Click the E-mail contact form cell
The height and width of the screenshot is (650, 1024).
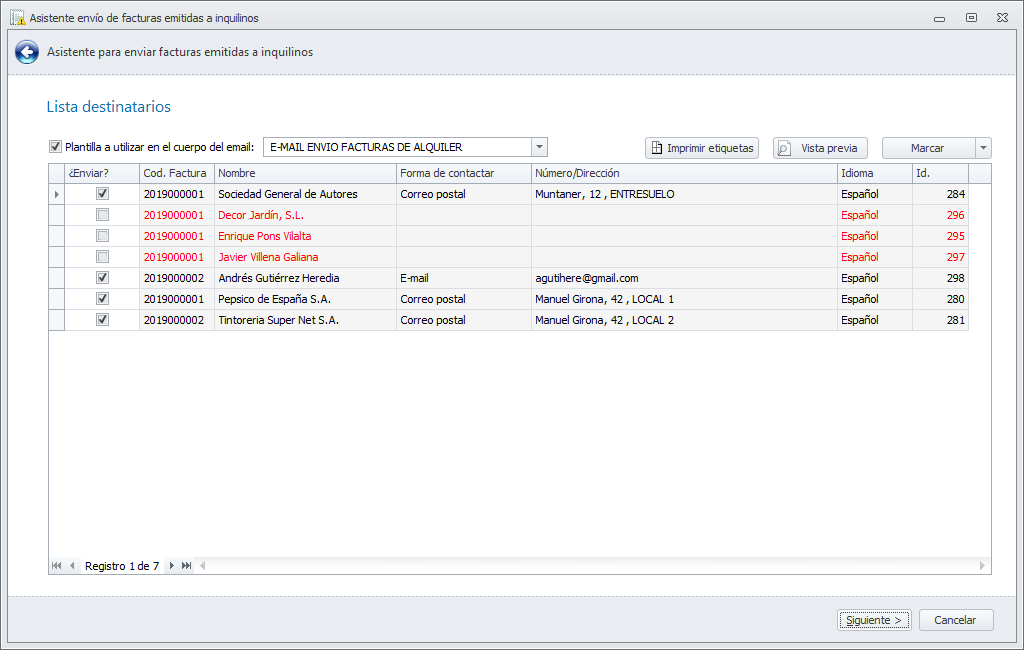464,278
